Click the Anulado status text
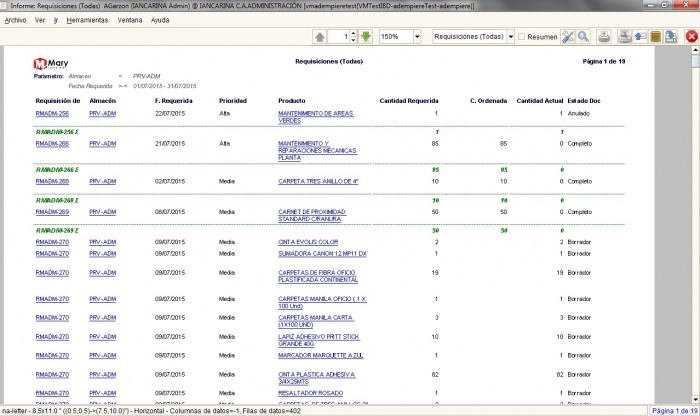The width and height of the screenshot is (700, 416). coord(579,113)
